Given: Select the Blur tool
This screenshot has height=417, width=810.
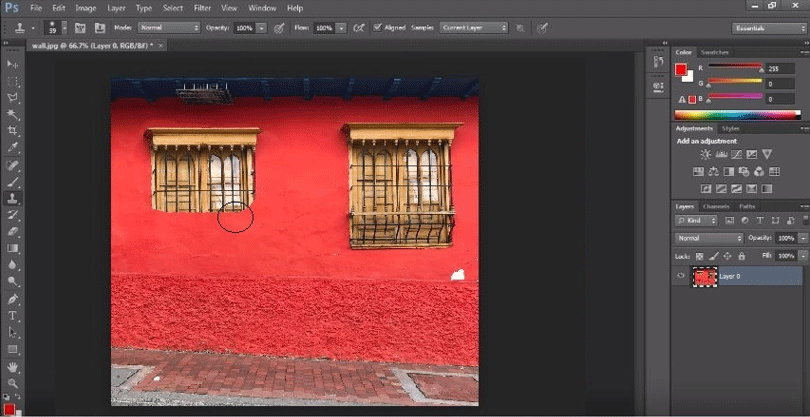Looking at the screenshot, I should (12, 265).
